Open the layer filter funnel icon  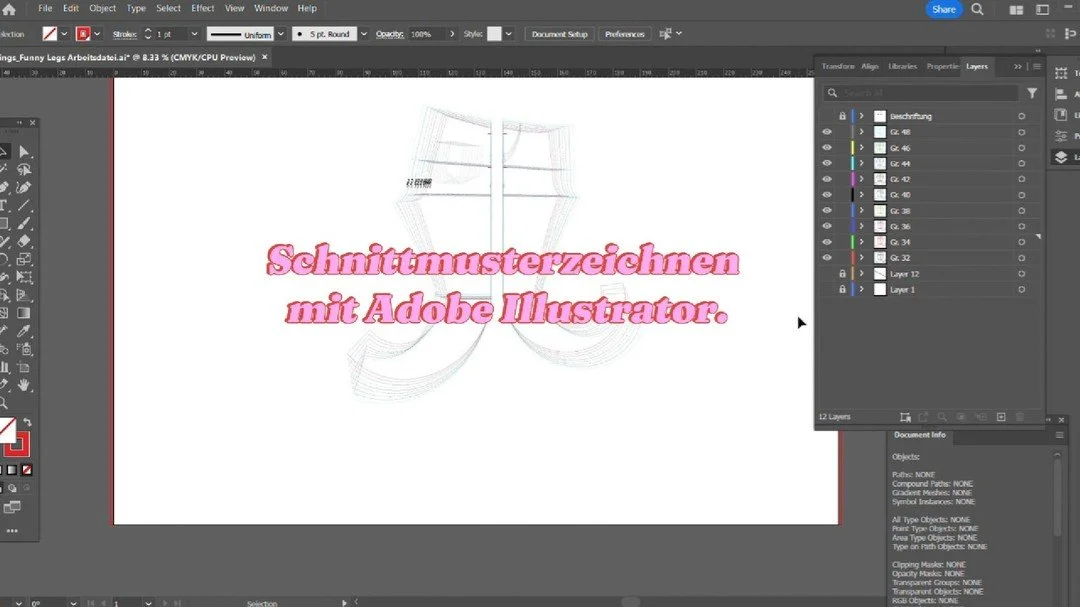coord(1032,93)
